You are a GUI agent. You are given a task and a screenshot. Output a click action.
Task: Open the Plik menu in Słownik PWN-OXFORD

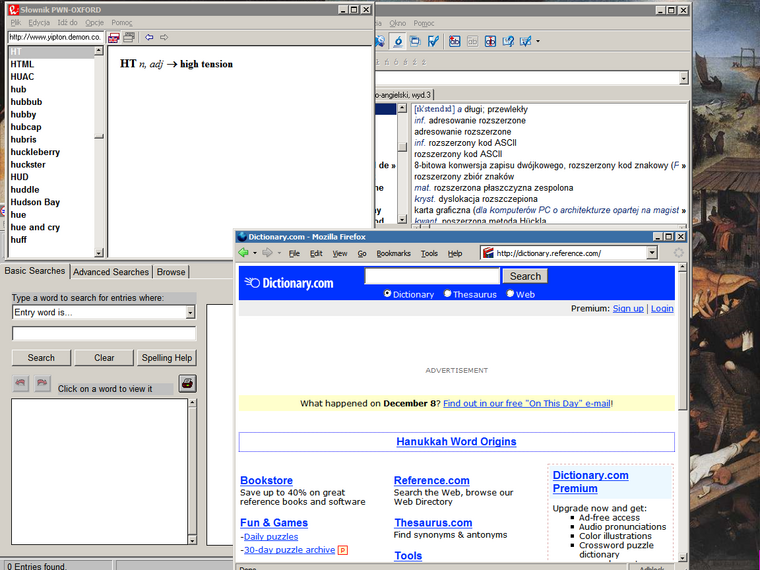(x=16, y=23)
